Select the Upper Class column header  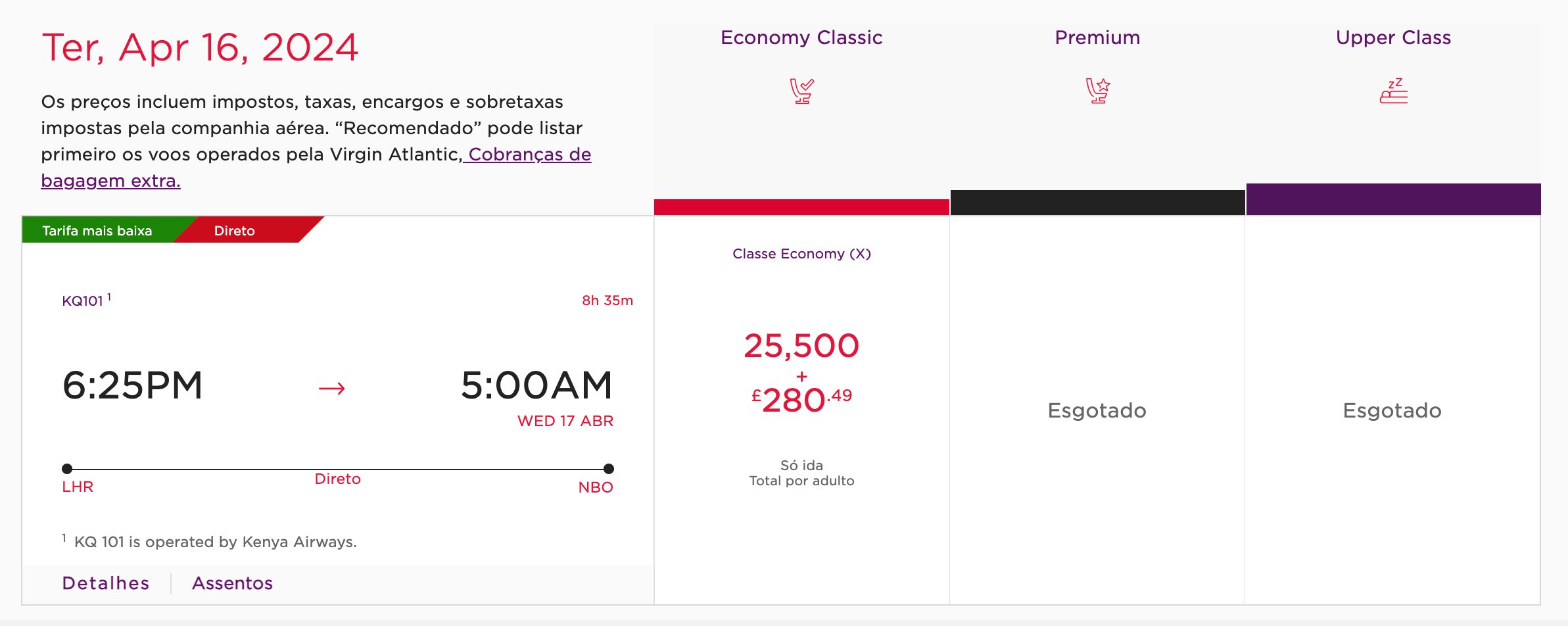click(x=1393, y=37)
